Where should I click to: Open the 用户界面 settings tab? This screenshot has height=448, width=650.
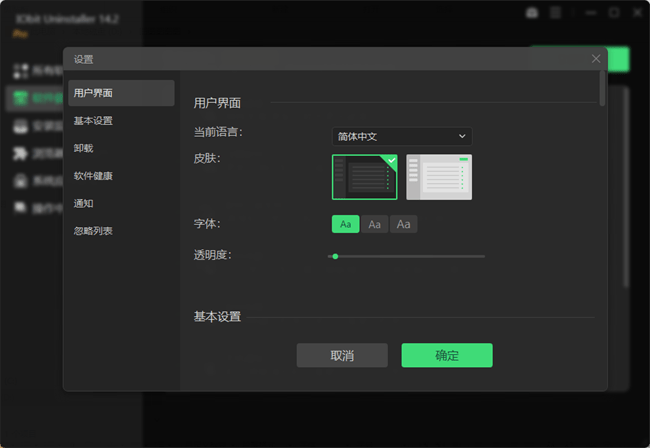coord(121,93)
